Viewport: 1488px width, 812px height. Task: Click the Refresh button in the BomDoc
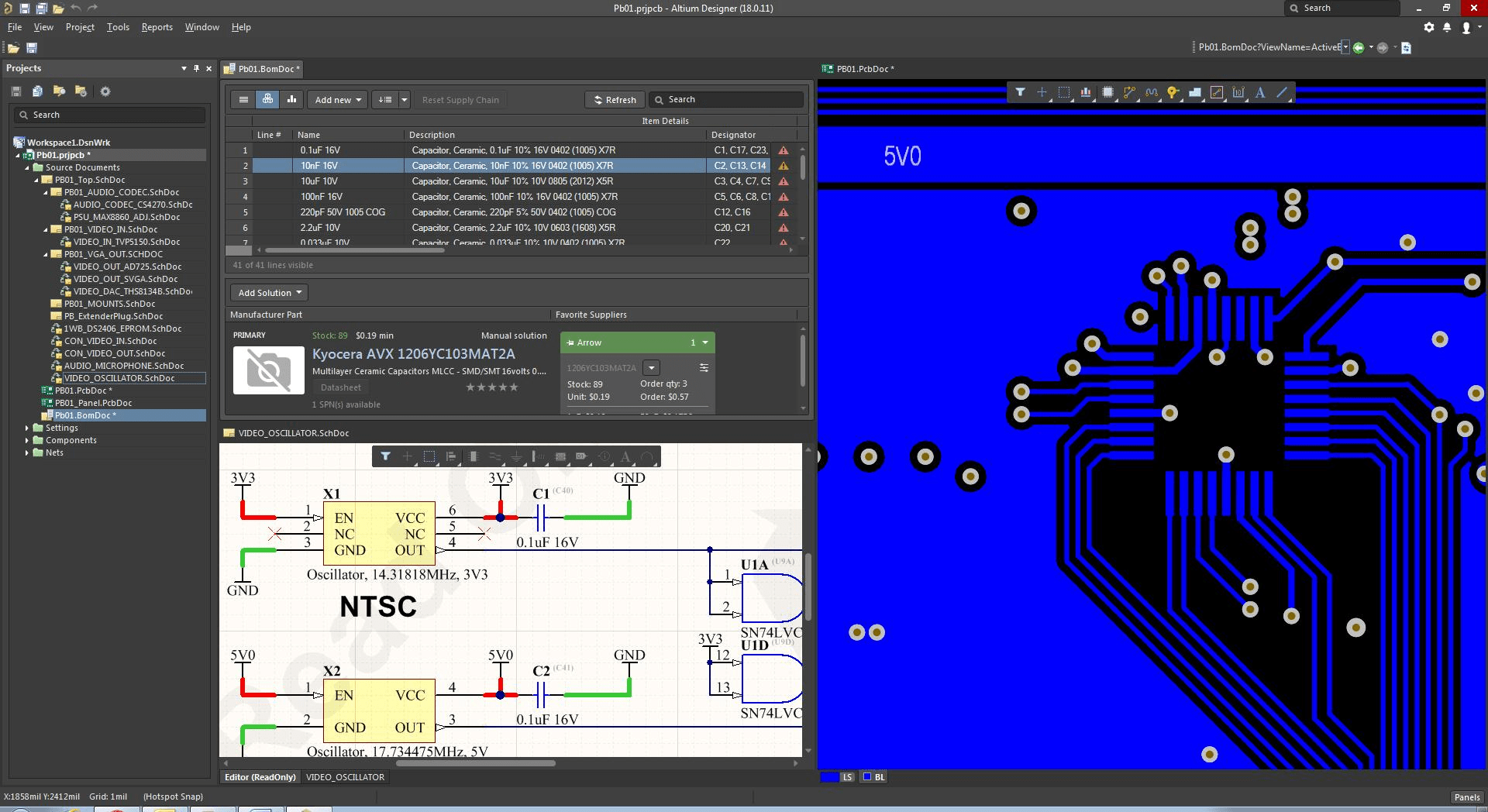[x=614, y=99]
